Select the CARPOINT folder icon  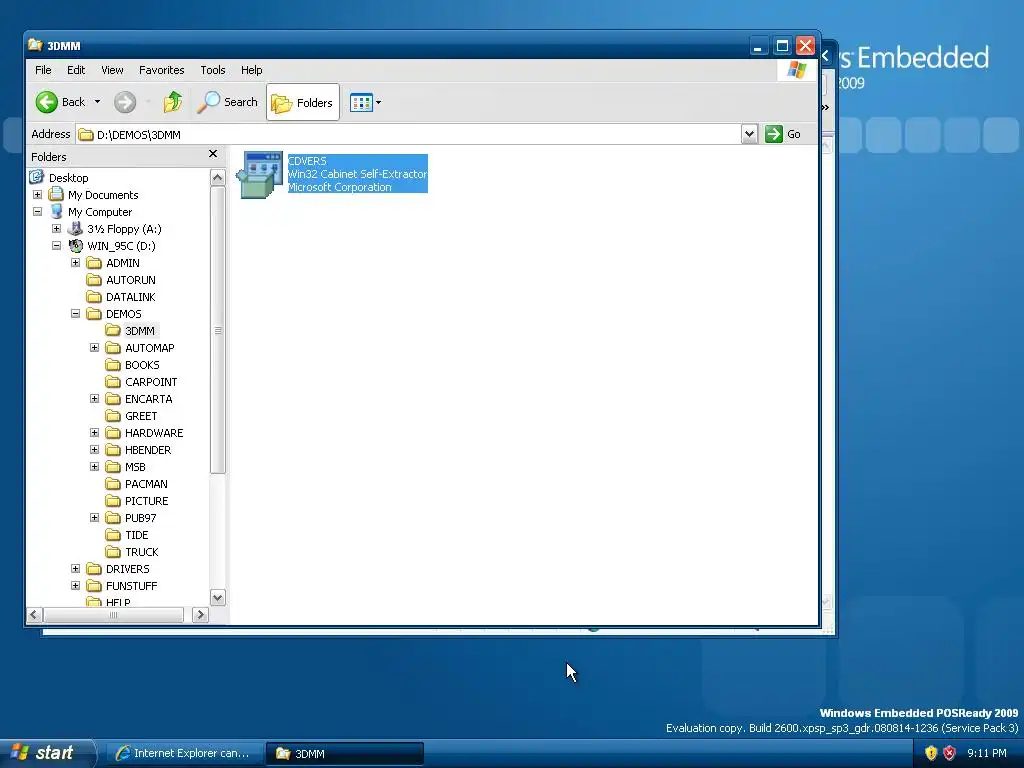[x=113, y=381]
